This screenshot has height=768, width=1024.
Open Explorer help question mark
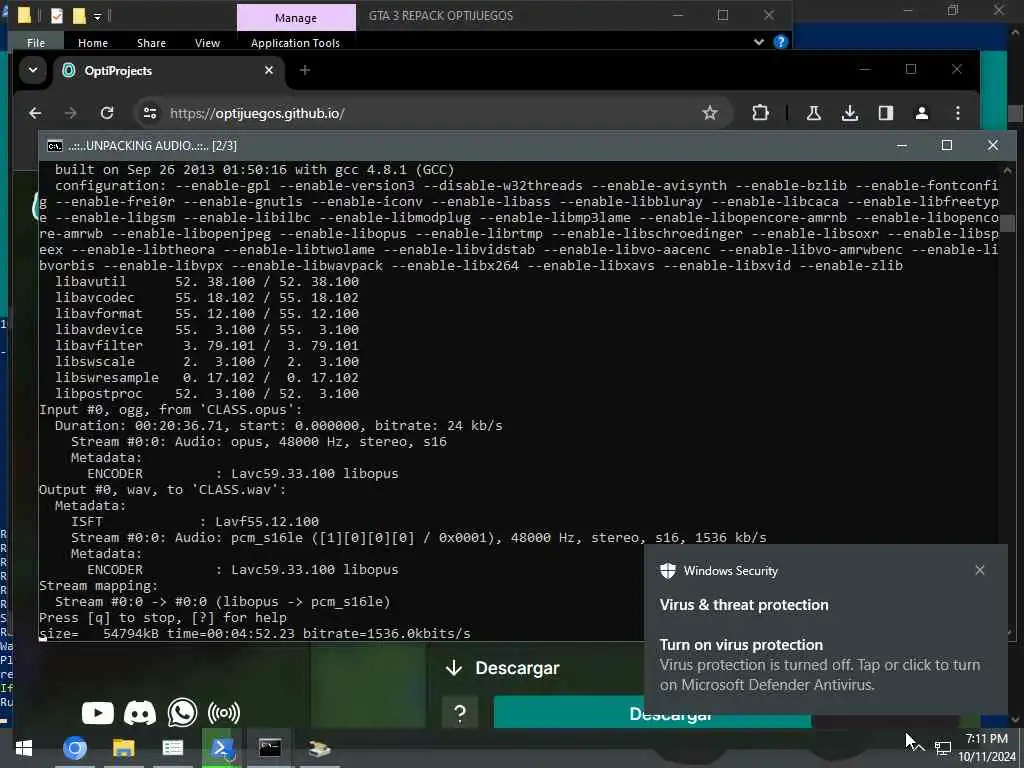click(780, 42)
